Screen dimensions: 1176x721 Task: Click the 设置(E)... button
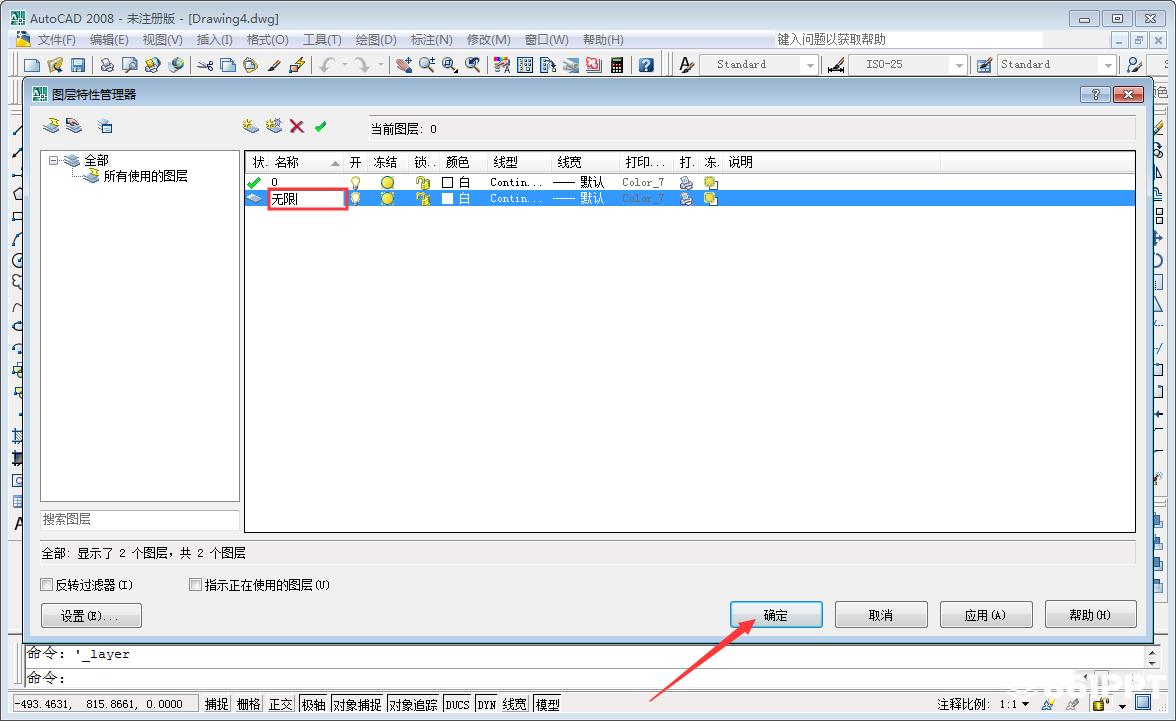[x=91, y=616]
